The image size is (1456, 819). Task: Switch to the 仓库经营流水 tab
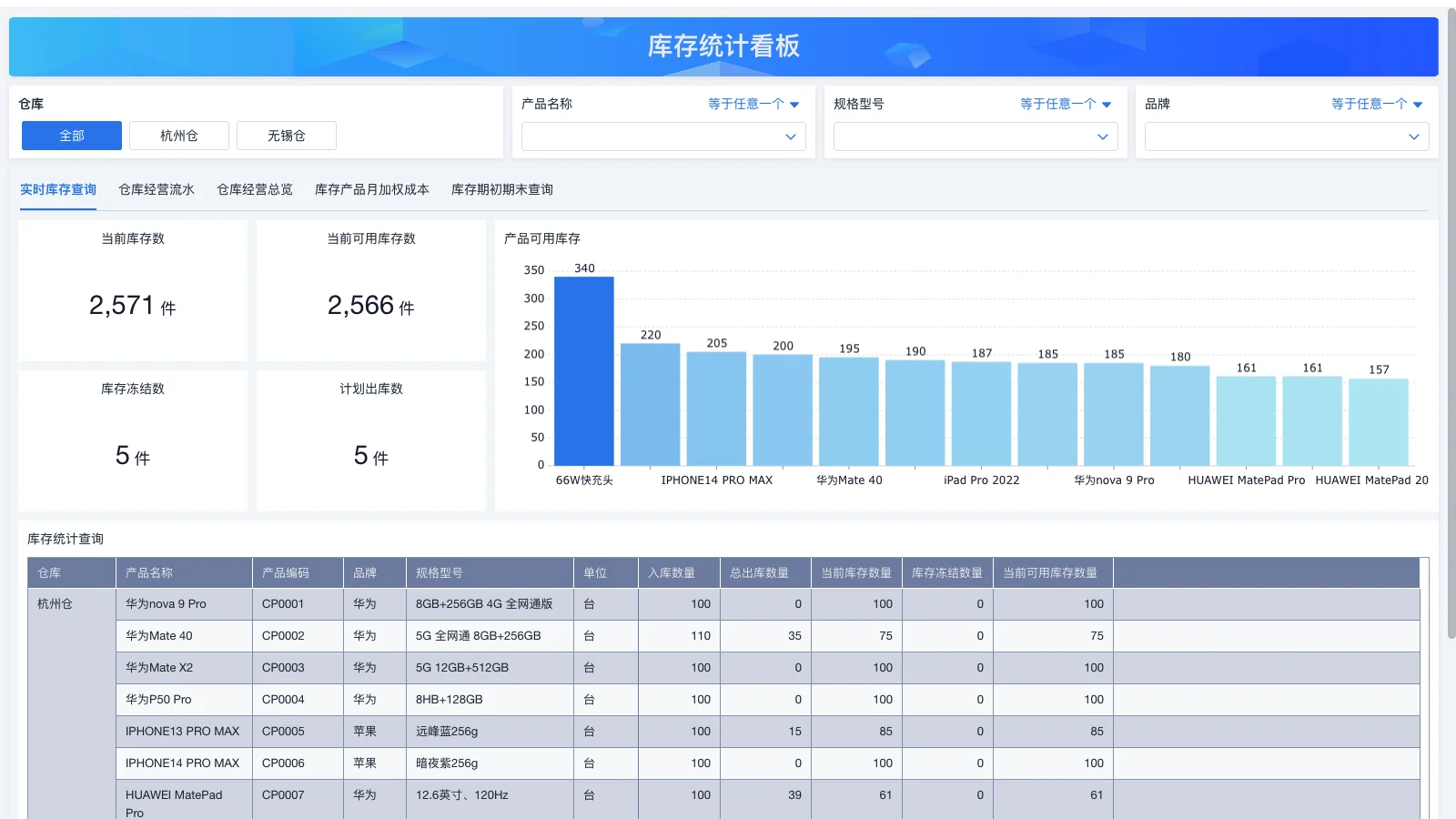pos(157,189)
